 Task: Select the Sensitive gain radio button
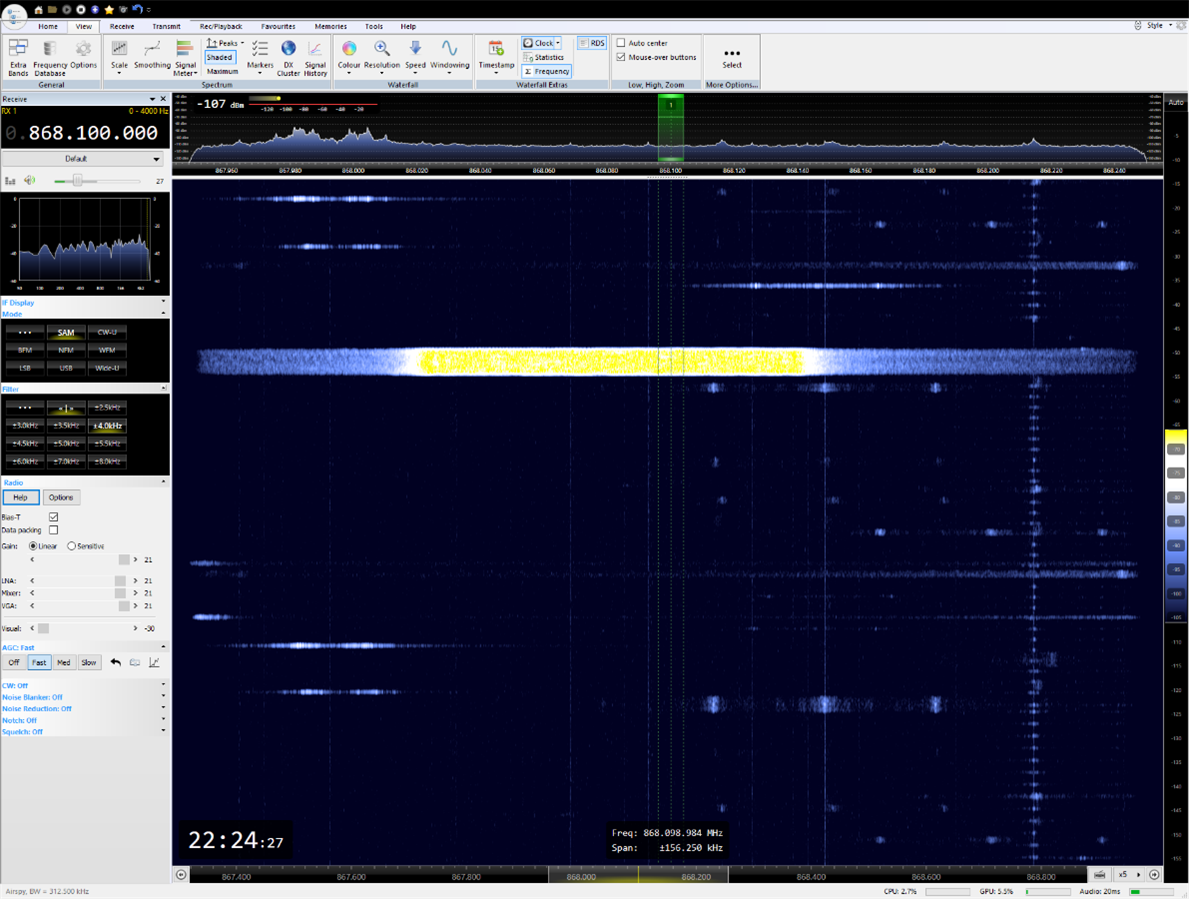(x=72, y=546)
